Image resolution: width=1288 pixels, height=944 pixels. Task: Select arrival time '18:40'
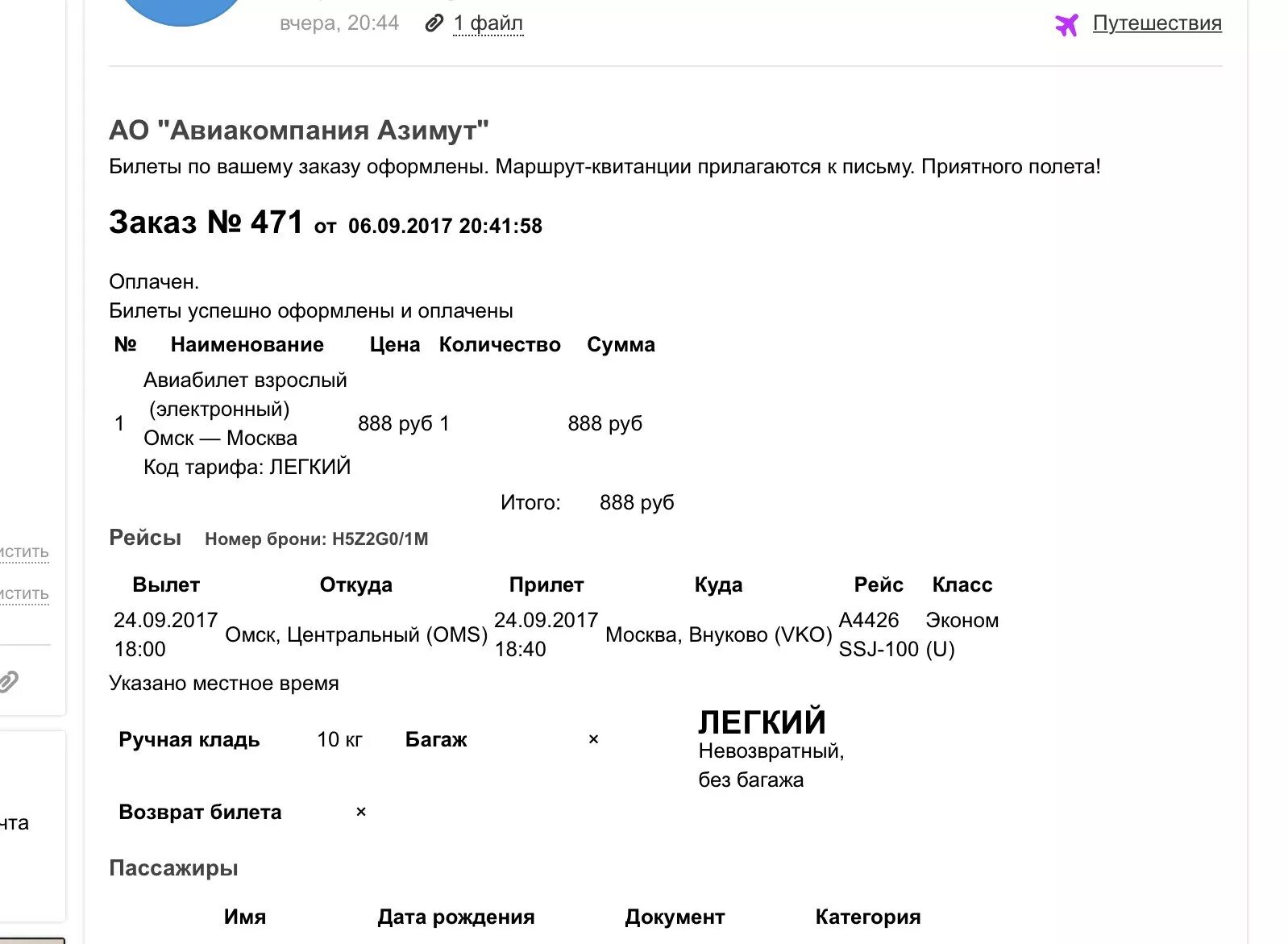[x=520, y=649]
